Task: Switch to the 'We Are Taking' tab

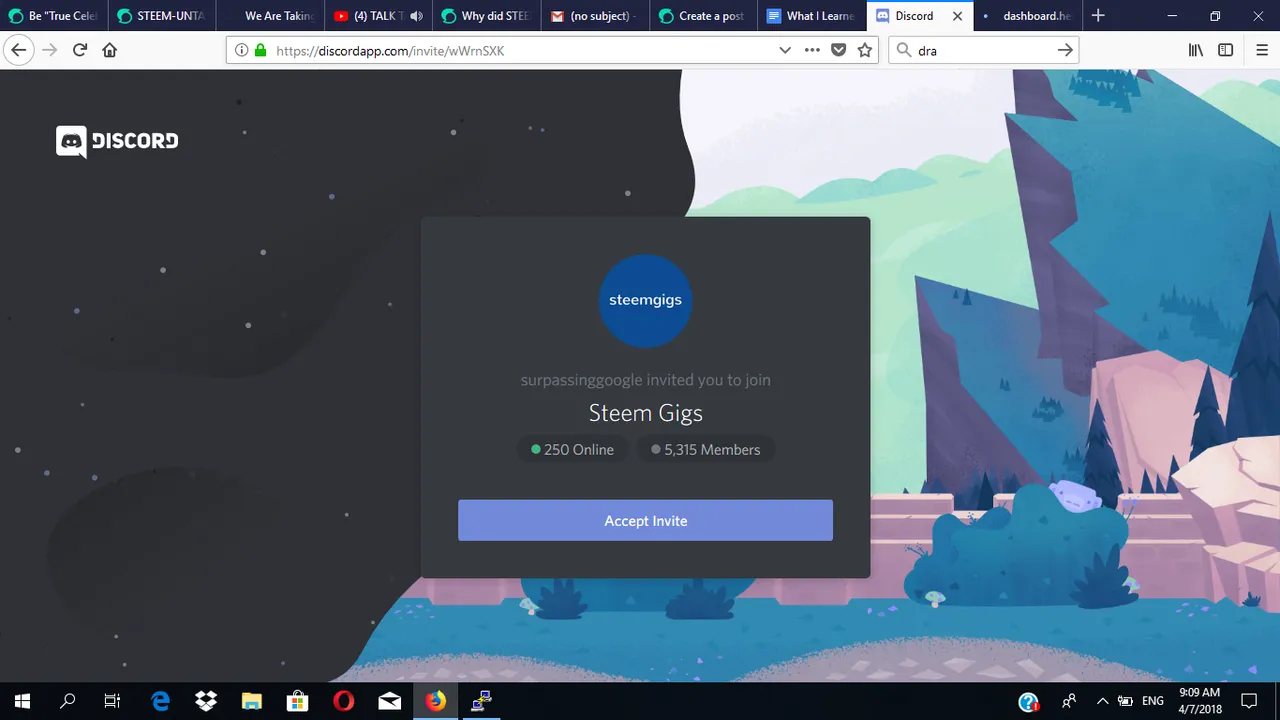Action: 270,16
